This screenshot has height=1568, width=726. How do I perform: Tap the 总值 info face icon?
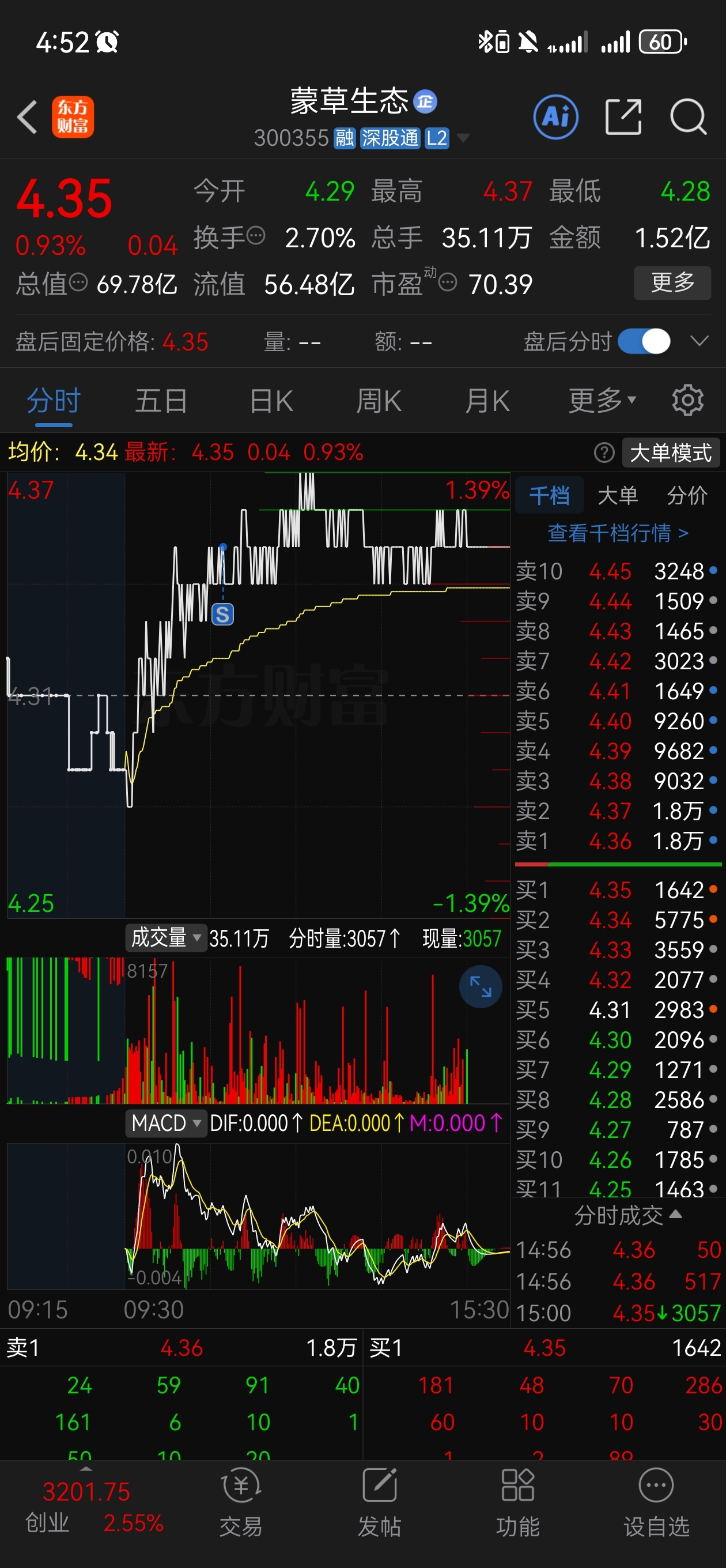point(78,282)
